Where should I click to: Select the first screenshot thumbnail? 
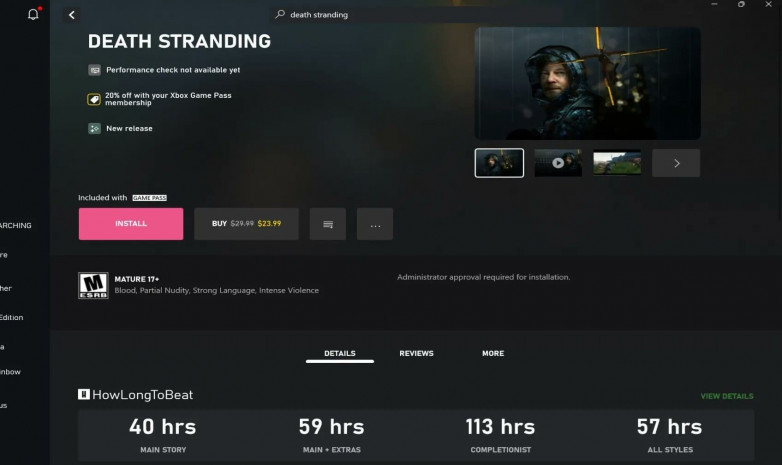(499, 163)
